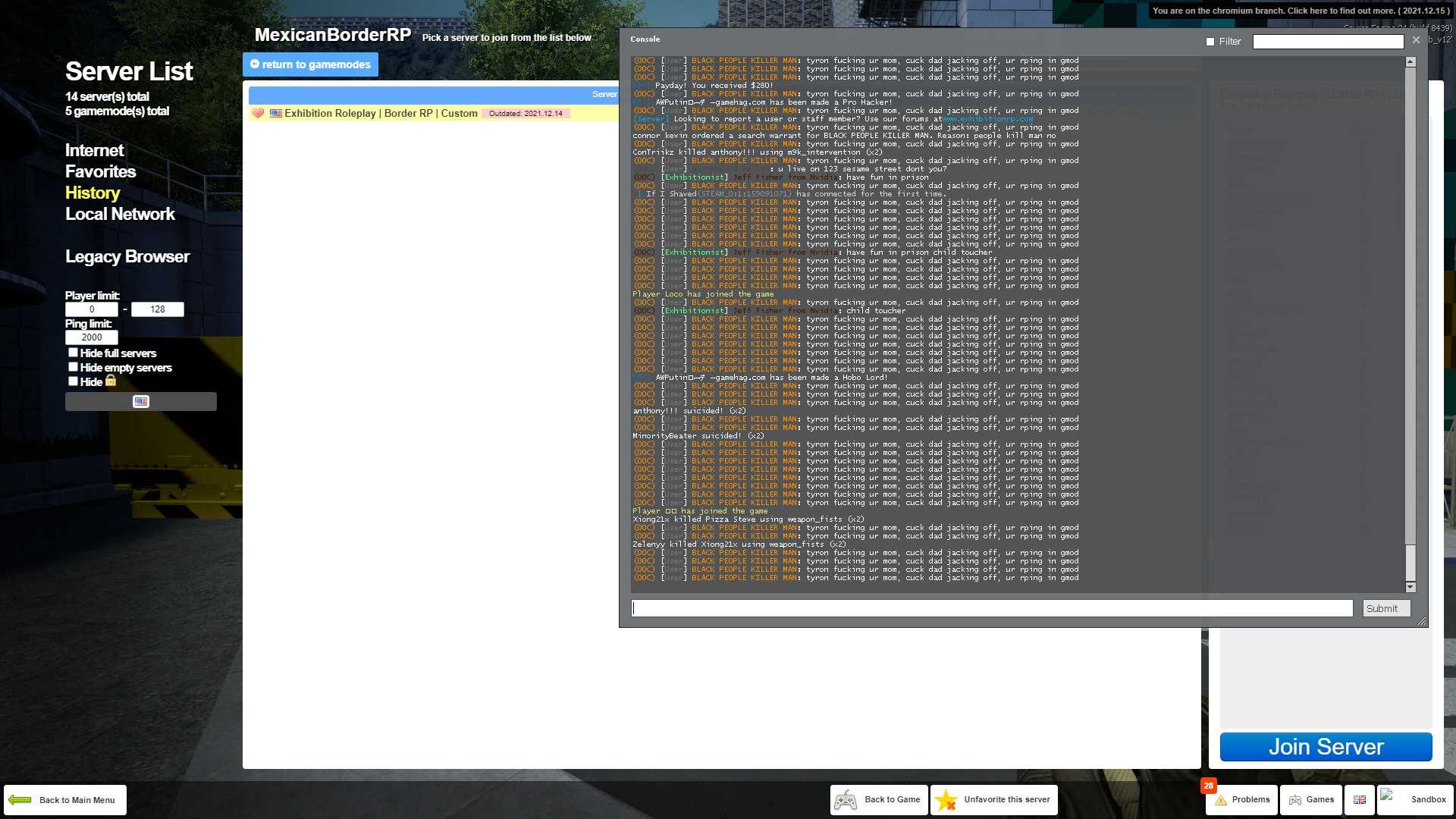Open the Legacy Browser
Viewport: 1456px width, 819px height.
coord(127,256)
